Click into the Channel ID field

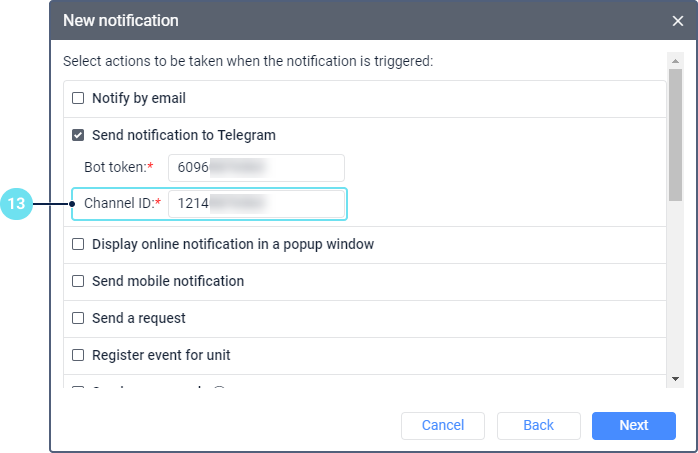[256, 204]
